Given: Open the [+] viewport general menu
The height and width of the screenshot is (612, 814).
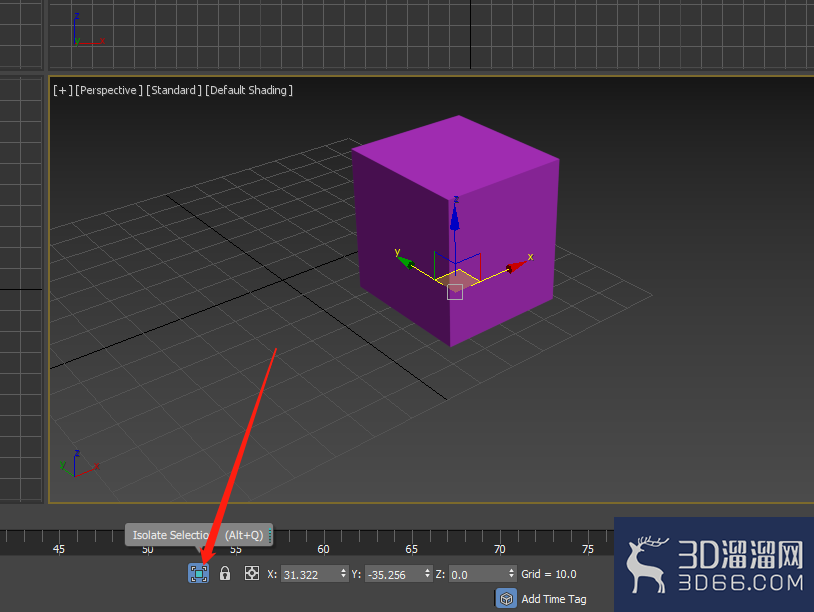Looking at the screenshot, I should coord(62,90).
